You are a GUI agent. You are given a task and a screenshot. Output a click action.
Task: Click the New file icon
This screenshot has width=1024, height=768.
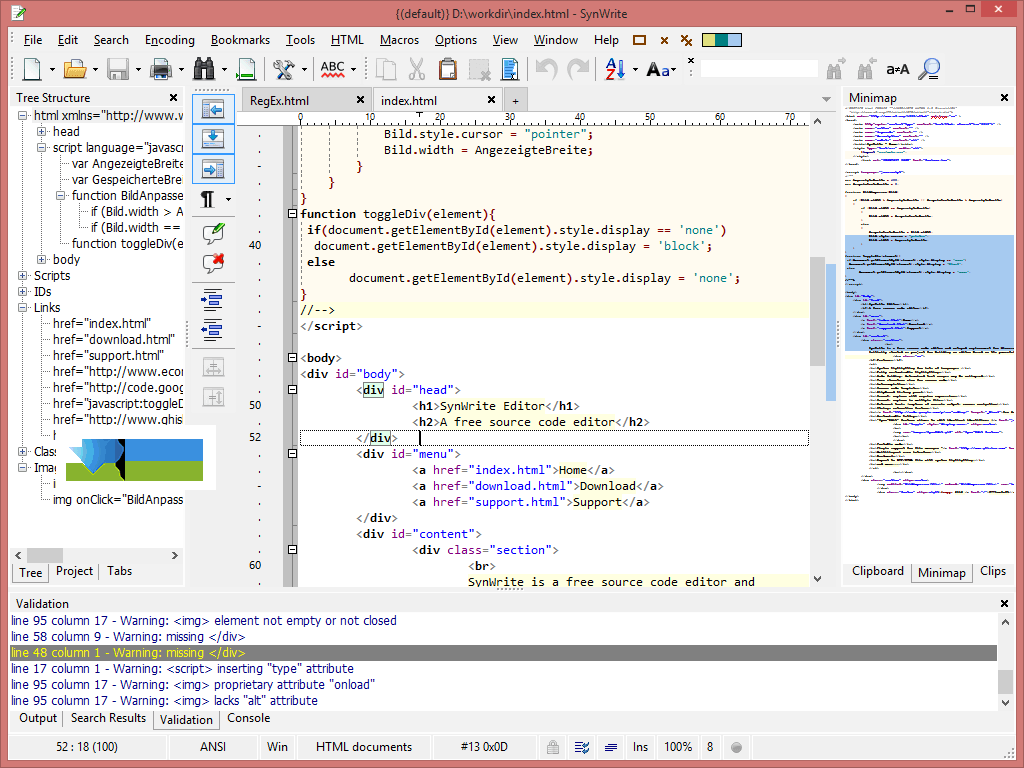click(32, 69)
